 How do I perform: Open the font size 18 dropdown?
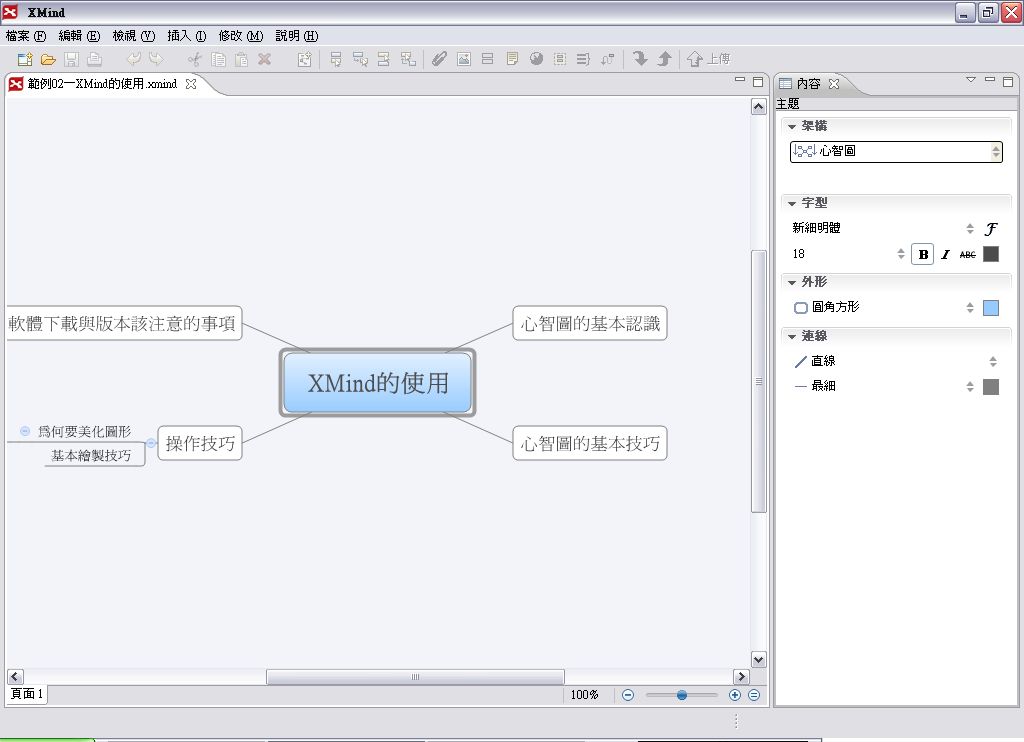pos(848,254)
